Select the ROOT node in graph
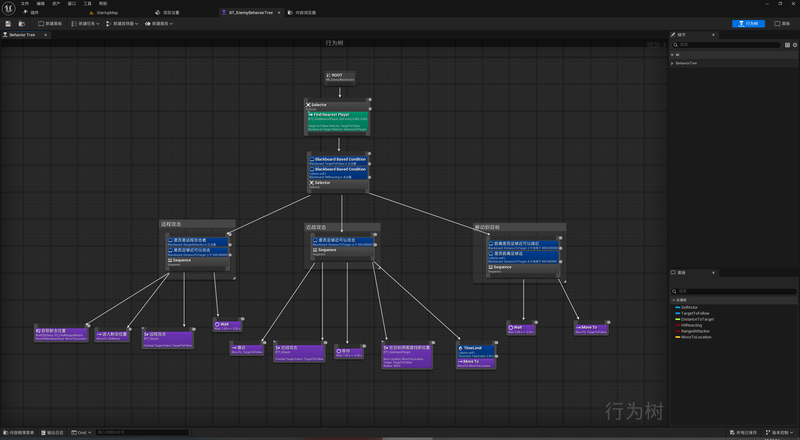The height and width of the screenshot is (440, 800). (340, 77)
